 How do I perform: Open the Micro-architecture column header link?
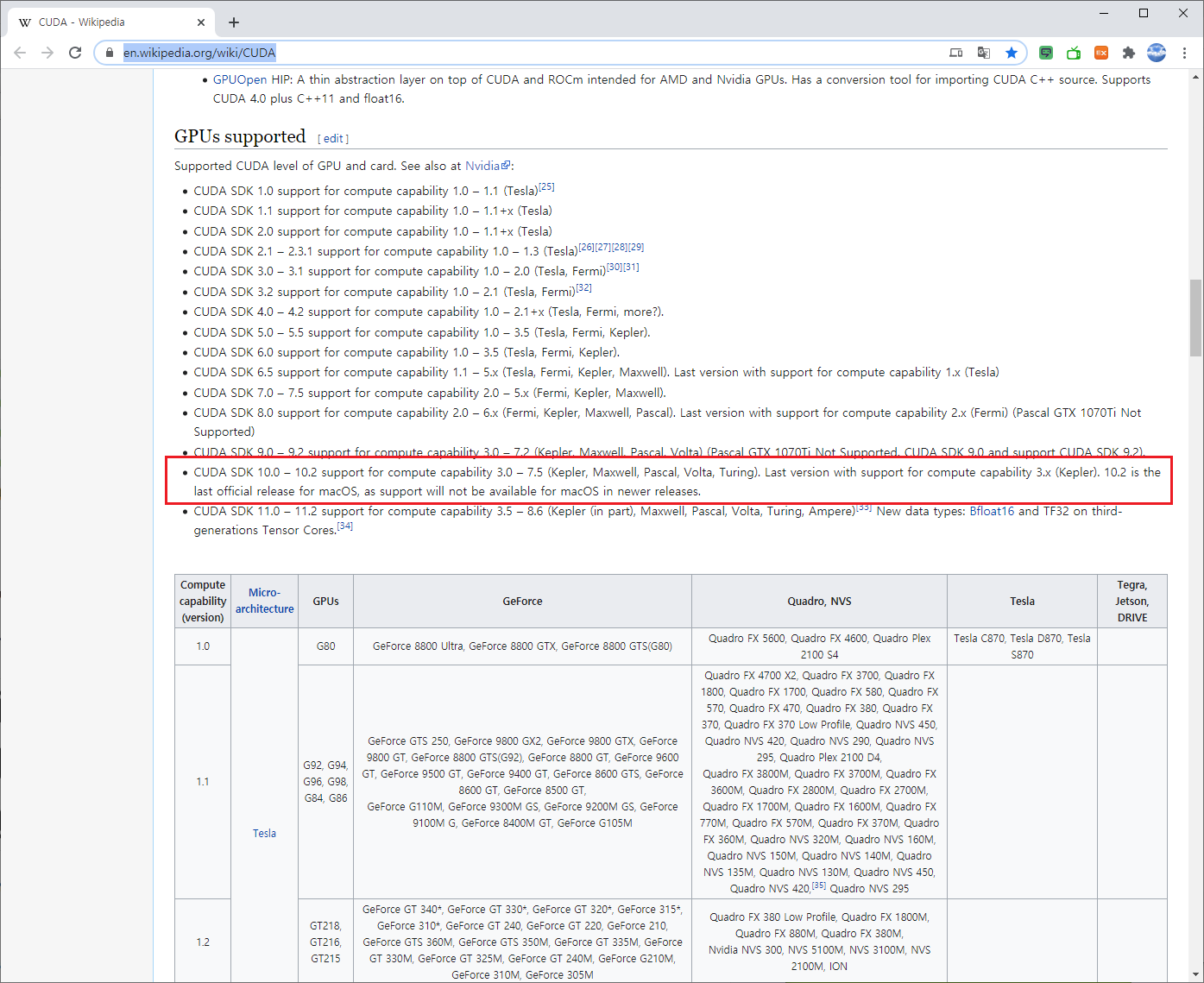(264, 601)
